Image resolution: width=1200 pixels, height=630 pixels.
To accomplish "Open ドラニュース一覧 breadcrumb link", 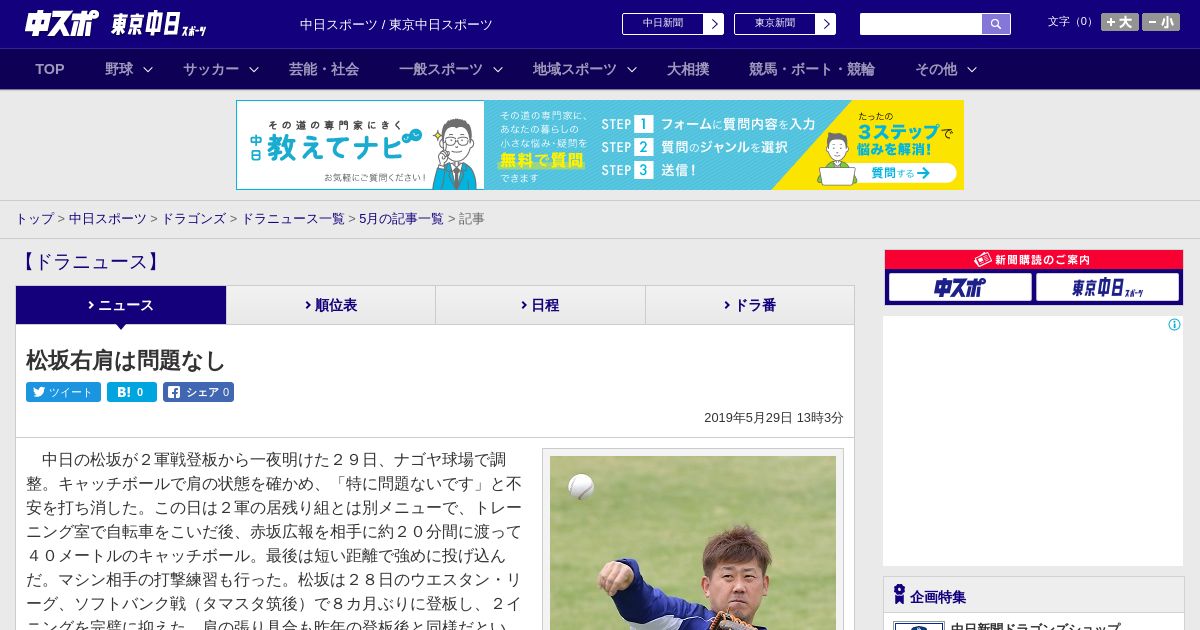I will pyautogui.click(x=293, y=218).
